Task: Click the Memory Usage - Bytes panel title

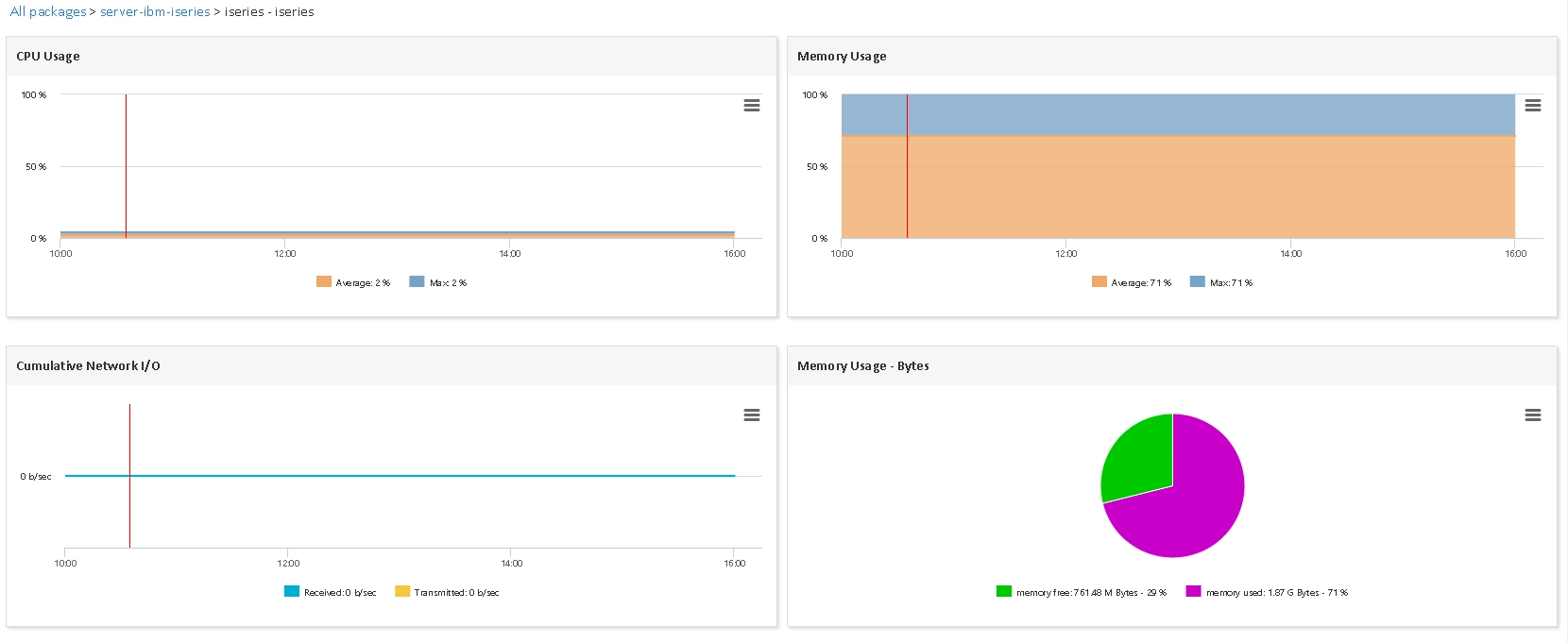Action: pos(863,366)
